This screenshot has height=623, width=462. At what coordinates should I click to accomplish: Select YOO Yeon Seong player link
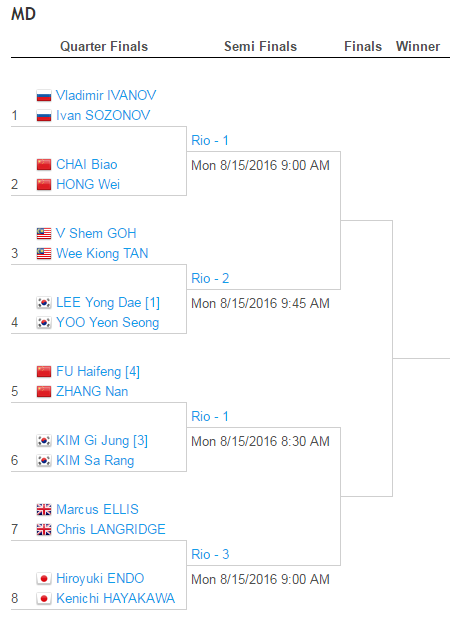click(x=107, y=322)
